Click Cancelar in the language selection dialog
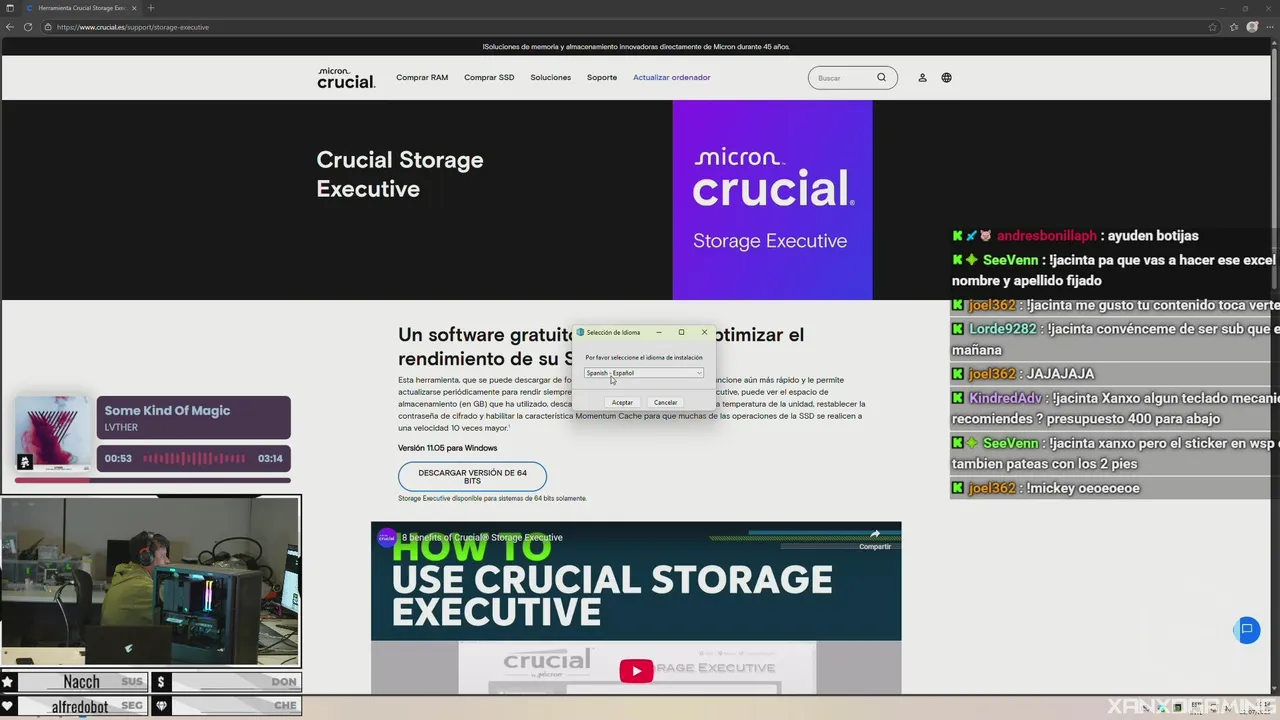Screen dimensions: 1280x720 tap(666, 402)
